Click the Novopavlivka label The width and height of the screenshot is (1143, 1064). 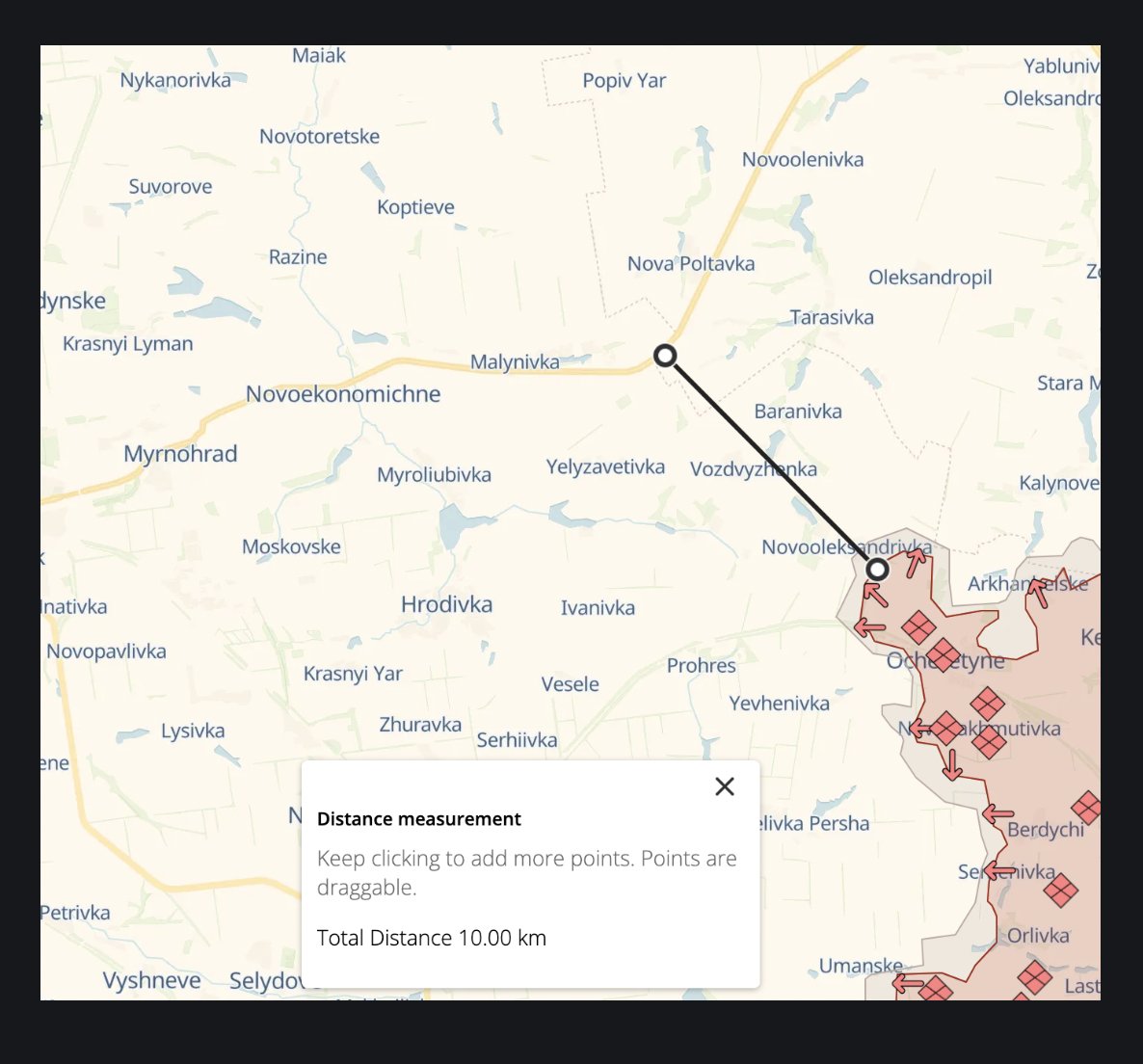(106, 651)
